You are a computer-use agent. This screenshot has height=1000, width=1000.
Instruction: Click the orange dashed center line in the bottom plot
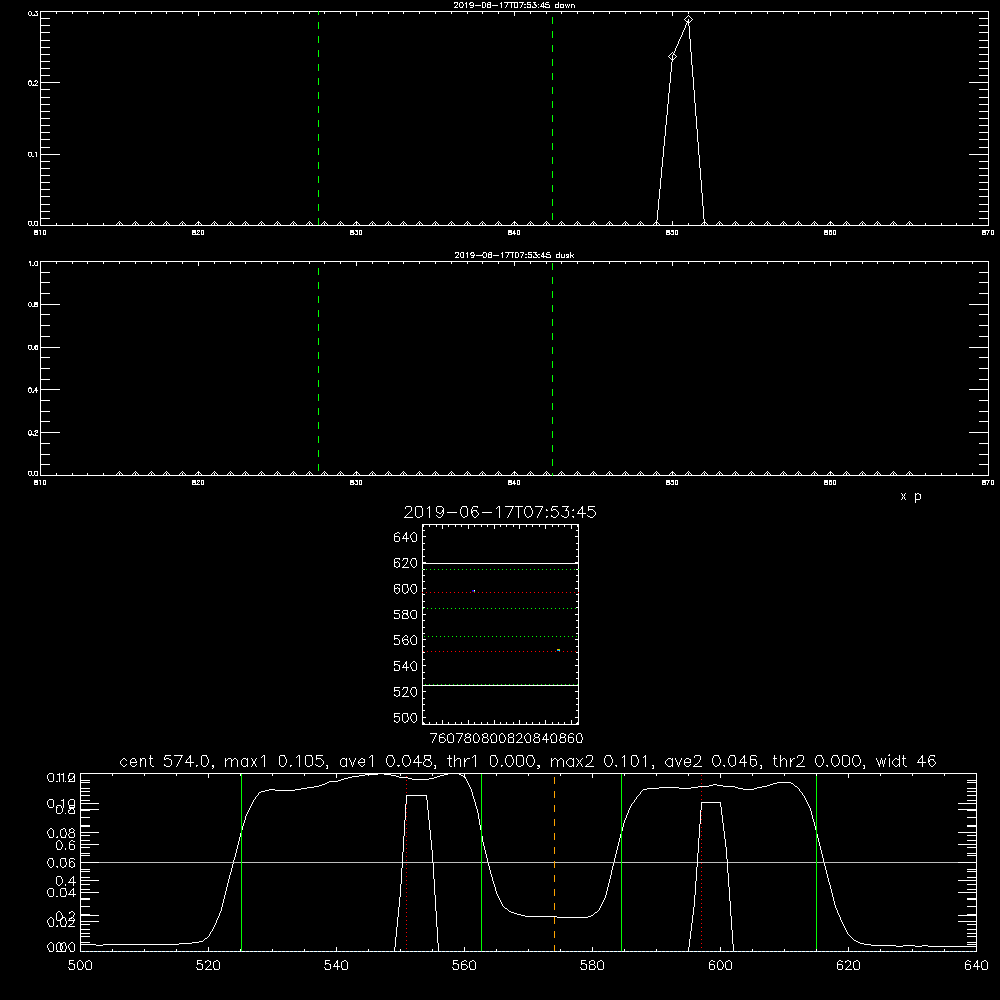(554, 862)
